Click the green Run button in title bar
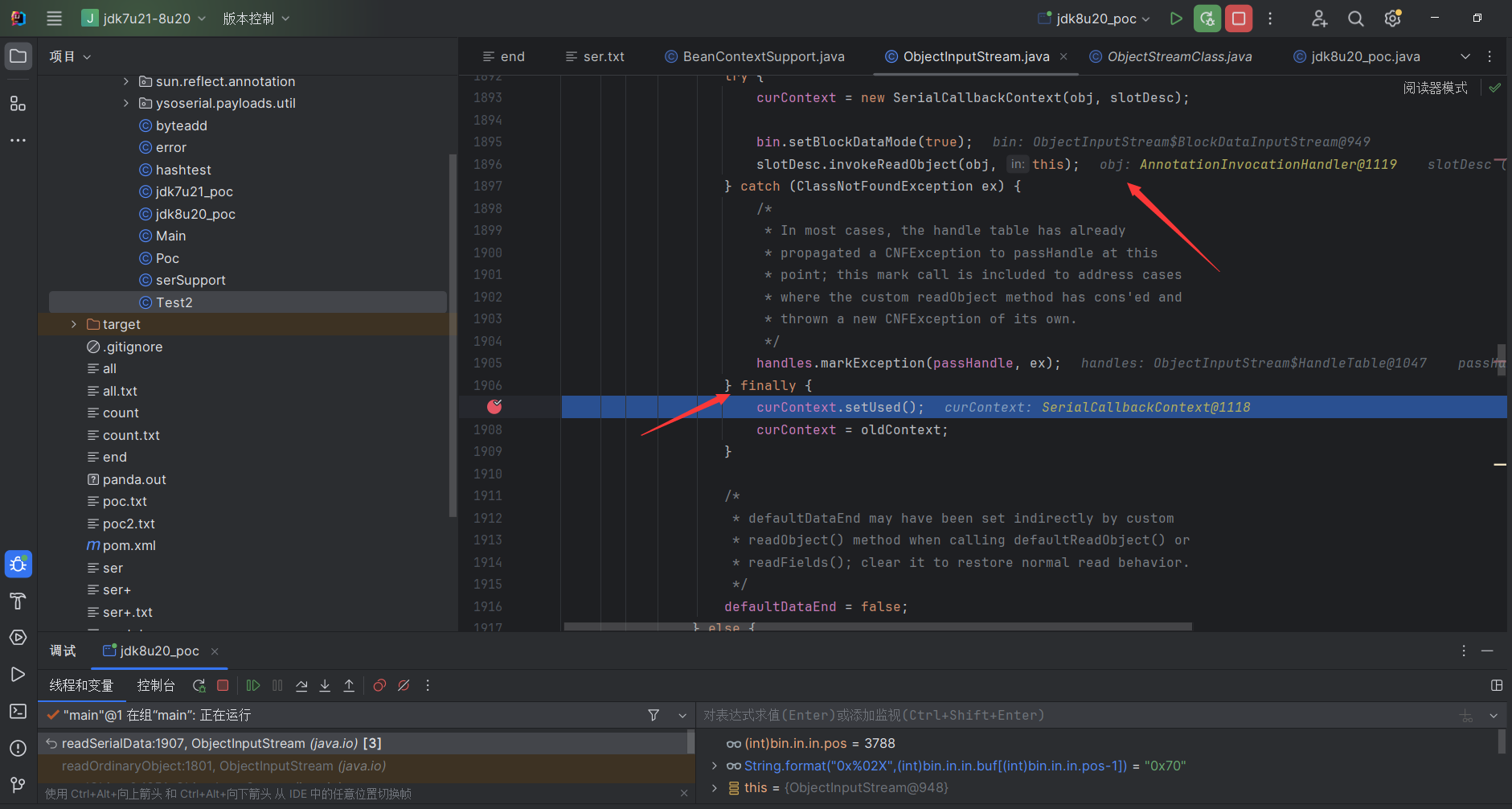 pyautogui.click(x=1176, y=18)
